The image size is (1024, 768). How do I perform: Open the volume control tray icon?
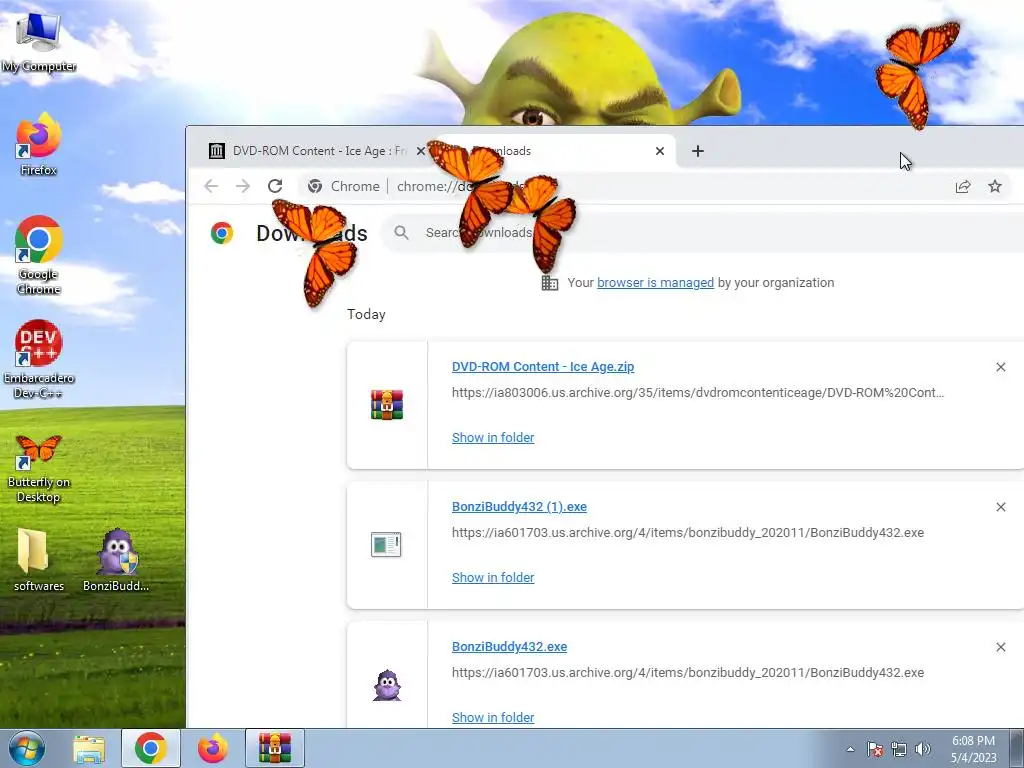(922, 749)
